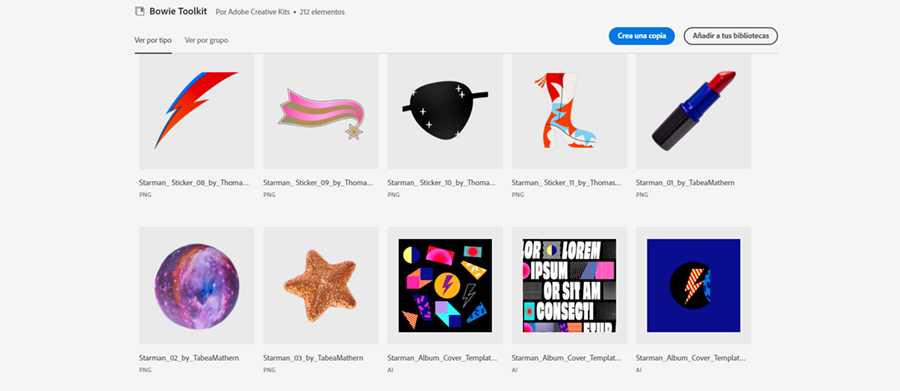Open the red lightning bolt sticker thumbnail
The width and height of the screenshot is (900, 391).
point(197,111)
